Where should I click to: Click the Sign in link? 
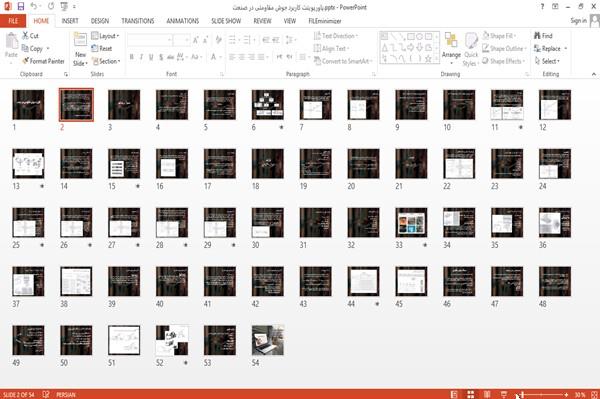(x=578, y=21)
